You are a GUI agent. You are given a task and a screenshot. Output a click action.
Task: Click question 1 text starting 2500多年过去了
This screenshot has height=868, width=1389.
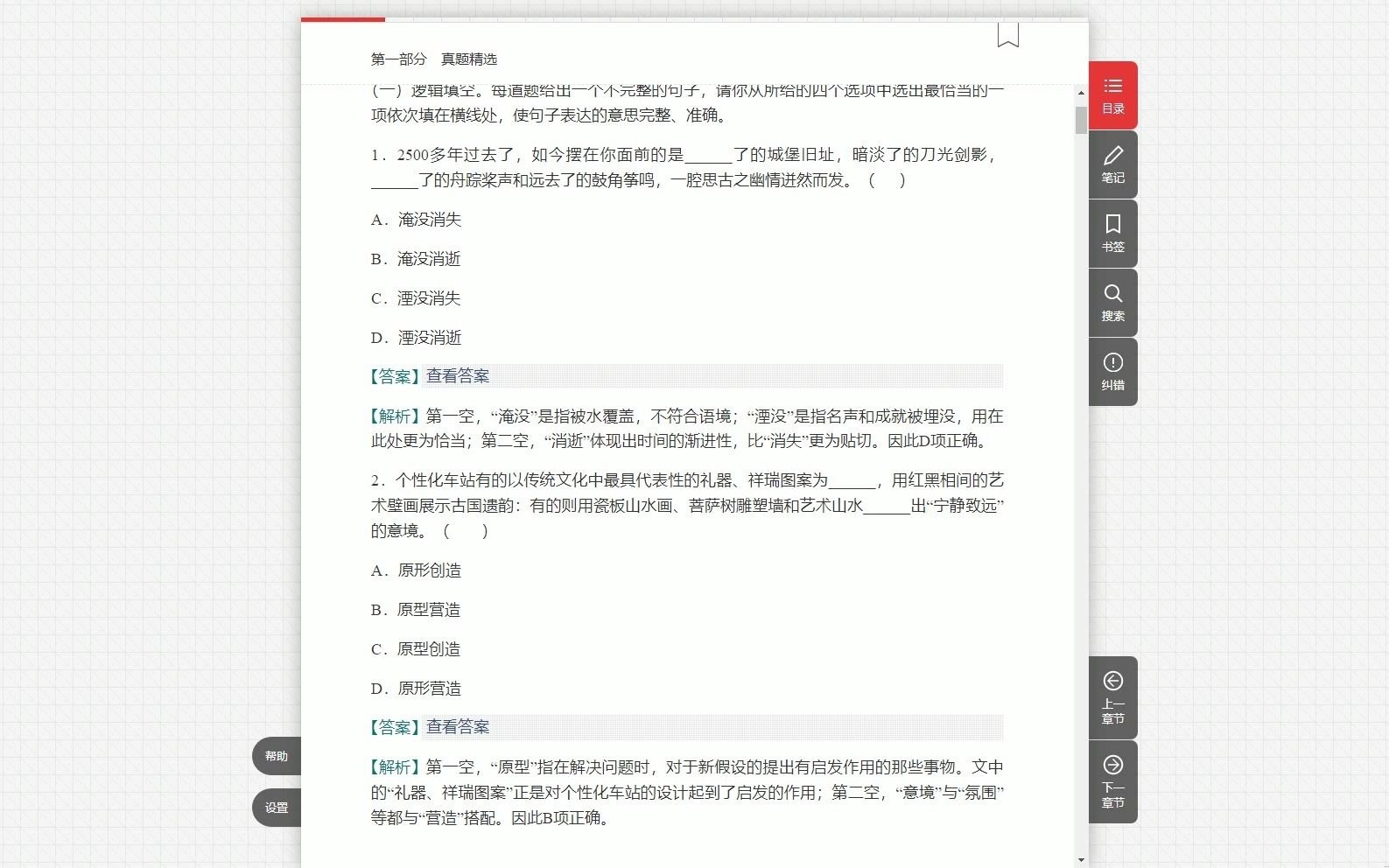[x=687, y=167]
